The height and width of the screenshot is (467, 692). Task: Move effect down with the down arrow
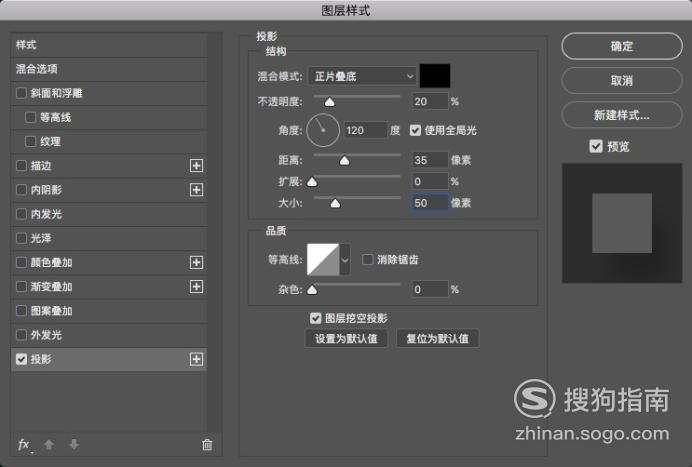coord(74,444)
